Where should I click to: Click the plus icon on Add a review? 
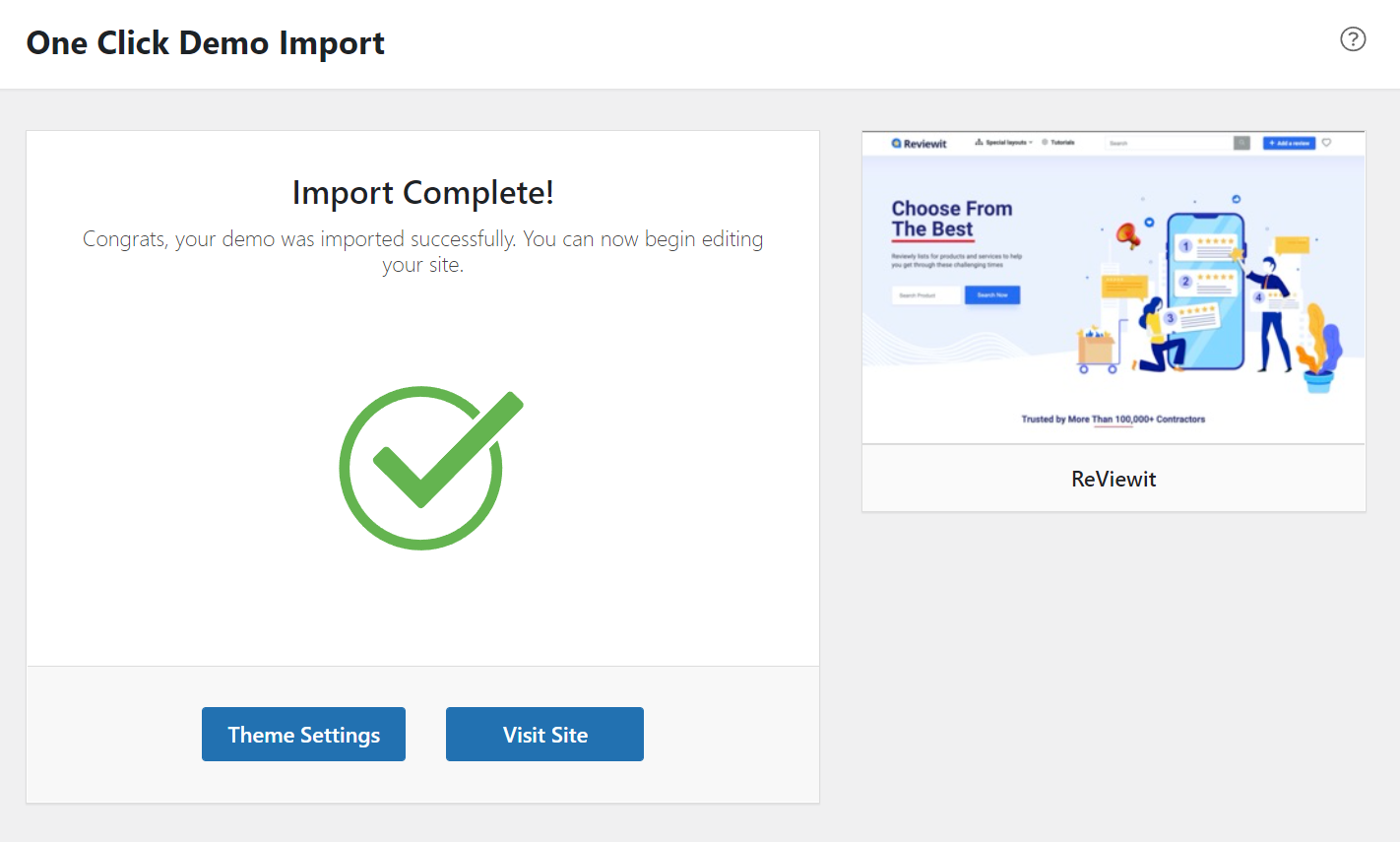[x=1273, y=143]
